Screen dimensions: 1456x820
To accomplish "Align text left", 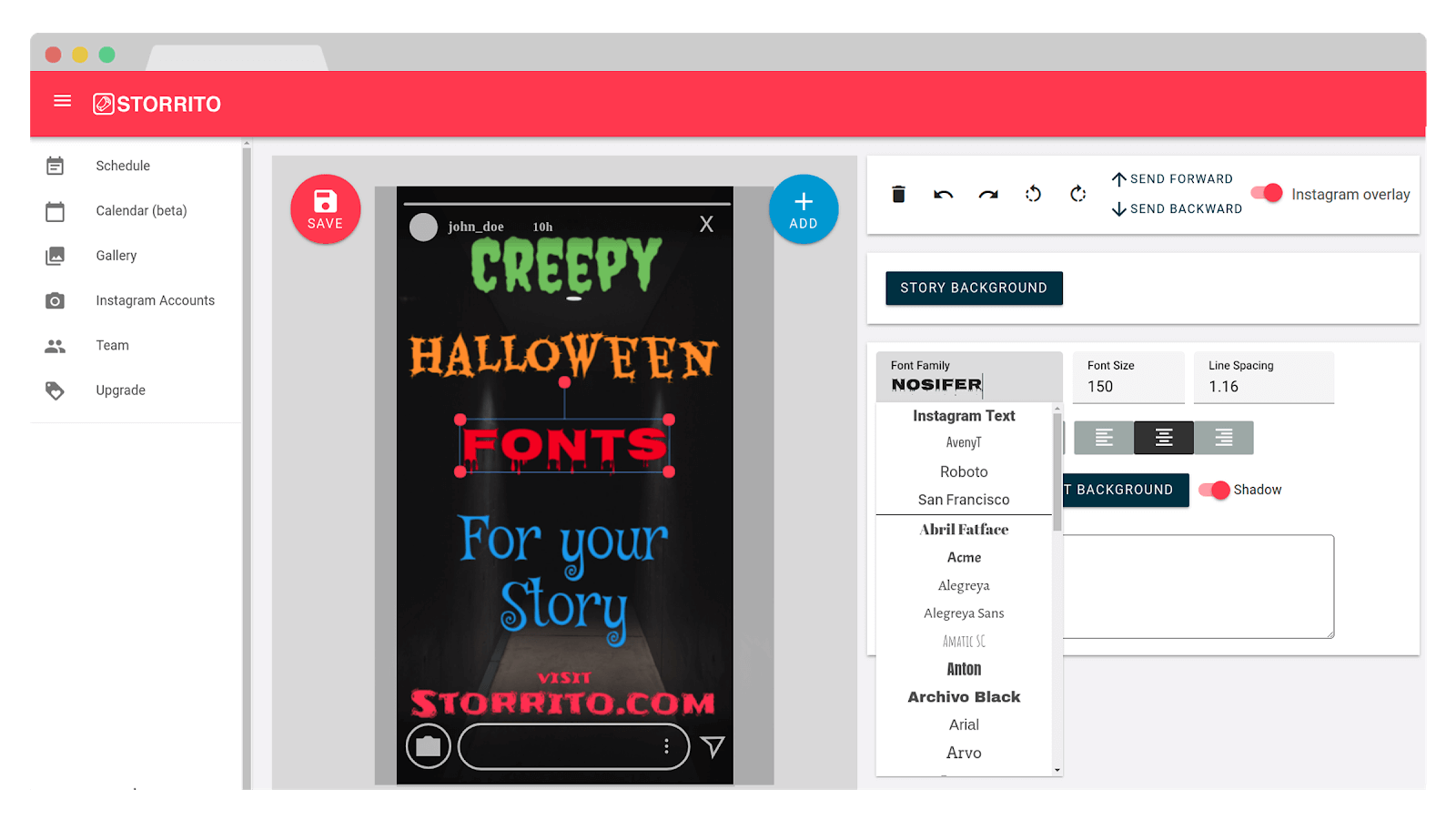I will (x=1104, y=438).
